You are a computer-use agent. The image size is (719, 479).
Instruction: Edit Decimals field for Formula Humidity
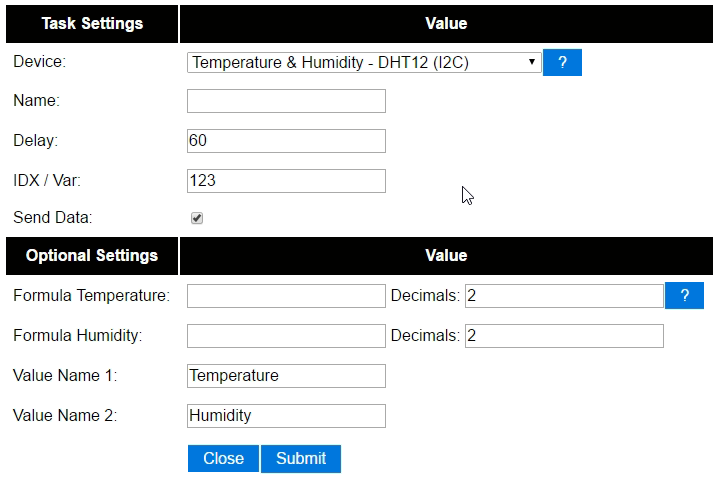pos(564,336)
